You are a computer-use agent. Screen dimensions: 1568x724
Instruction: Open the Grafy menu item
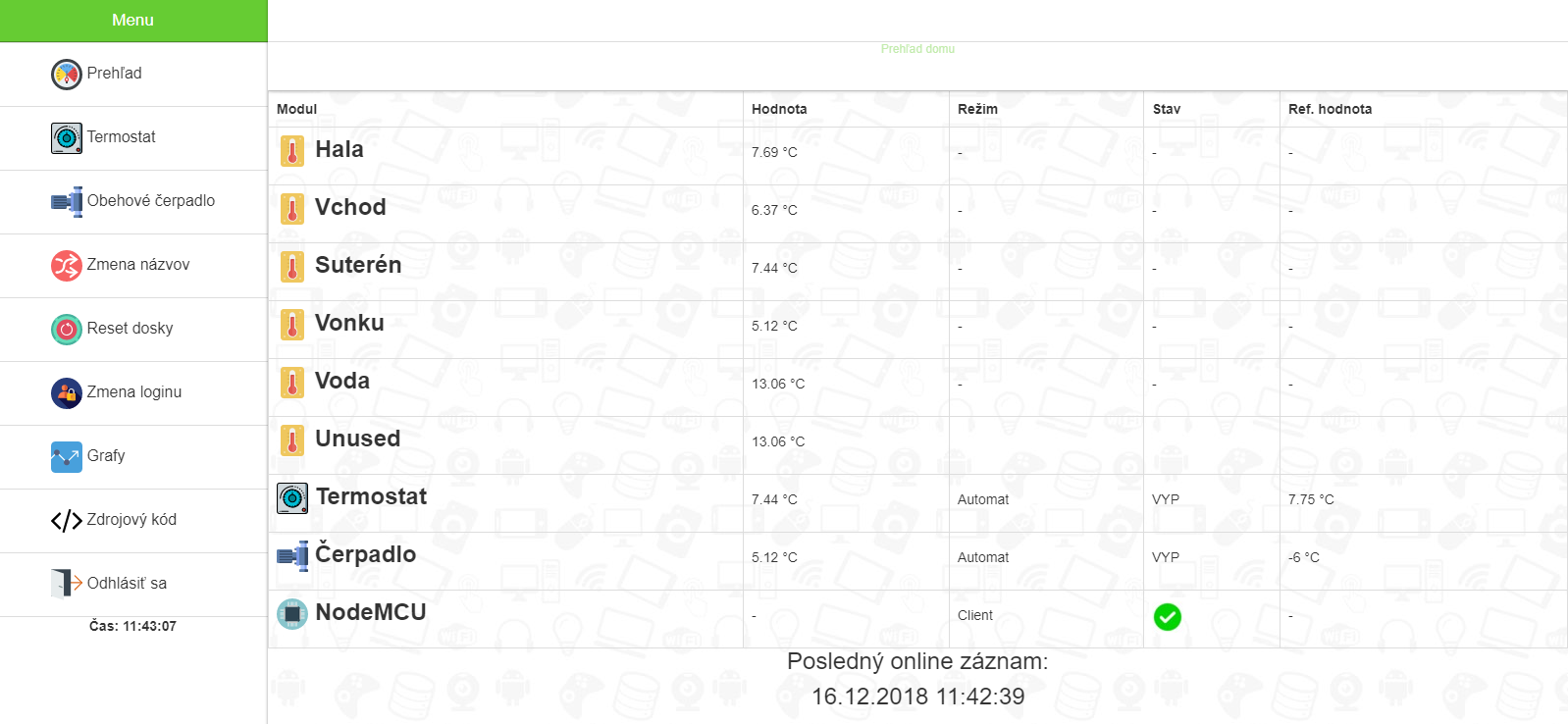[106, 456]
